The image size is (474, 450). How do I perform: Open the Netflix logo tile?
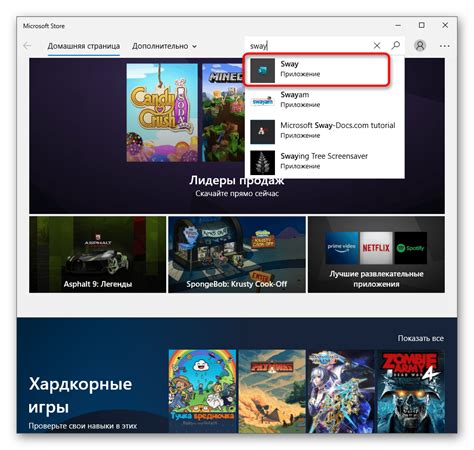pyautogui.click(x=376, y=248)
